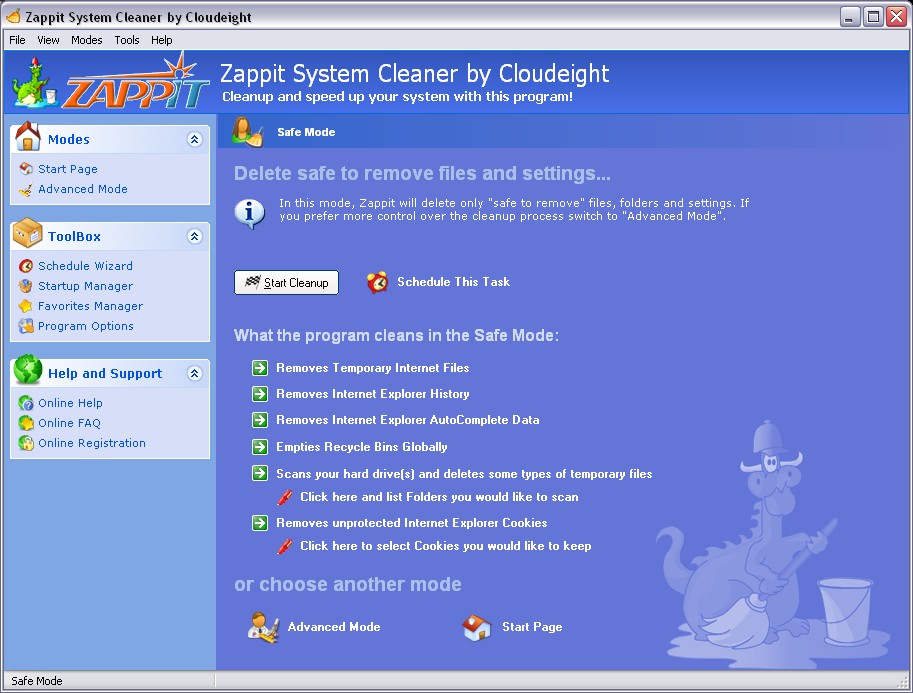Open Program Options
This screenshot has height=693, width=913.
(x=86, y=326)
